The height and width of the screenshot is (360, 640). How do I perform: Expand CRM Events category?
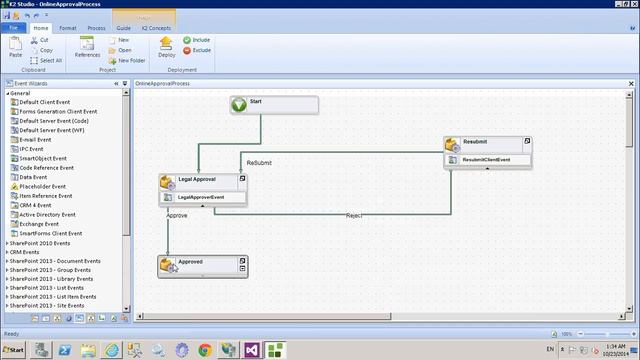click(x=7, y=252)
